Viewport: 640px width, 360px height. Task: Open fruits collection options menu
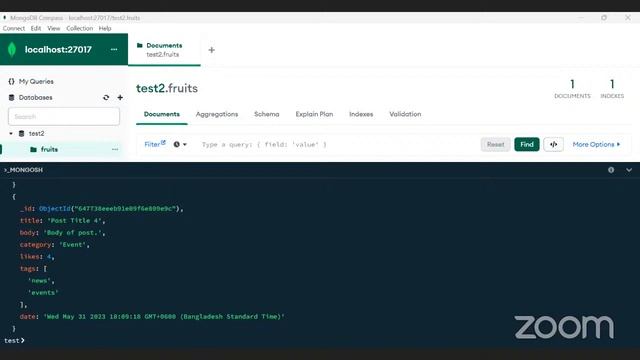(115, 149)
